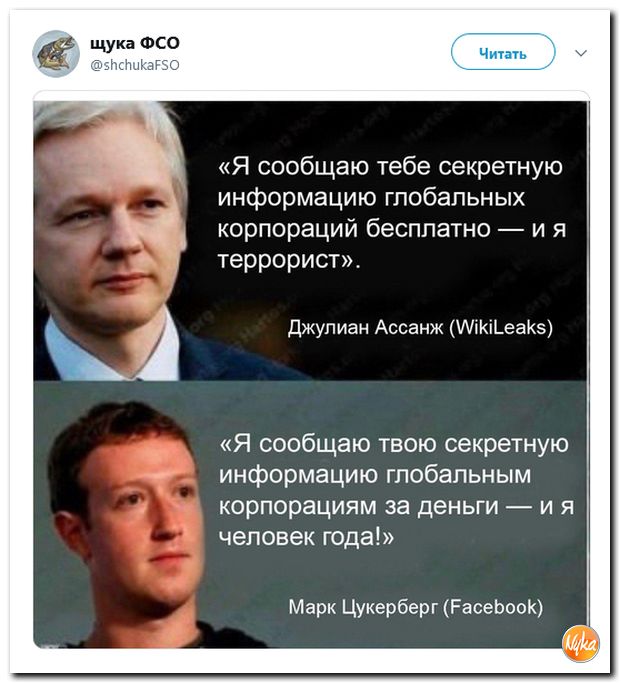This screenshot has width=621, height=684.
Task: Click the Читать follow button
Action: pos(503,52)
